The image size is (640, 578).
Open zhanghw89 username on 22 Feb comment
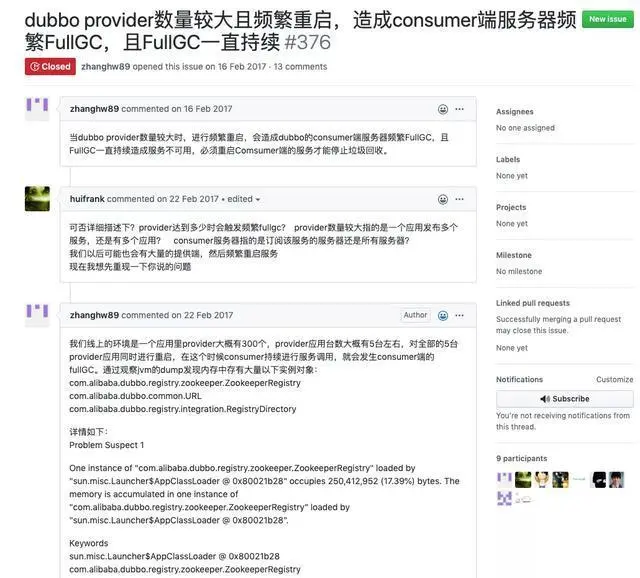click(94, 315)
